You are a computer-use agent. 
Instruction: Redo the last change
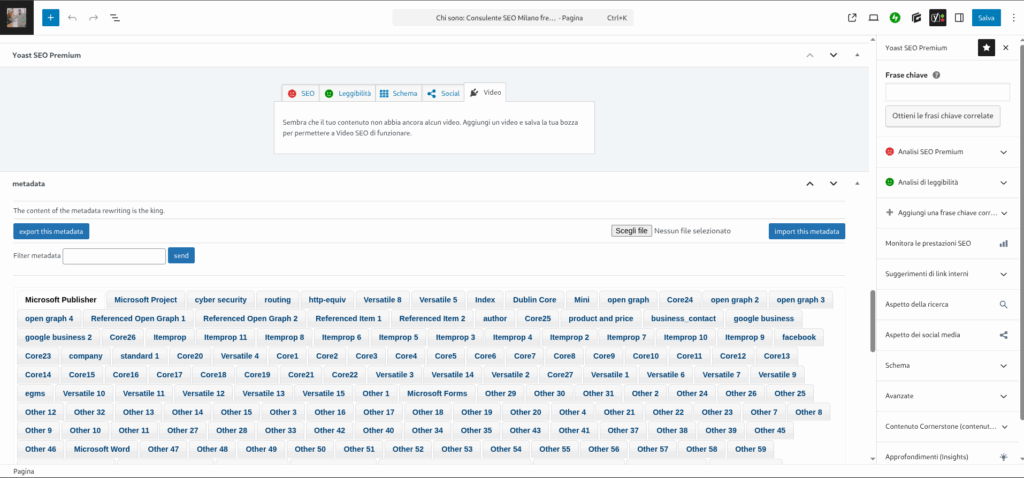pos(93,18)
